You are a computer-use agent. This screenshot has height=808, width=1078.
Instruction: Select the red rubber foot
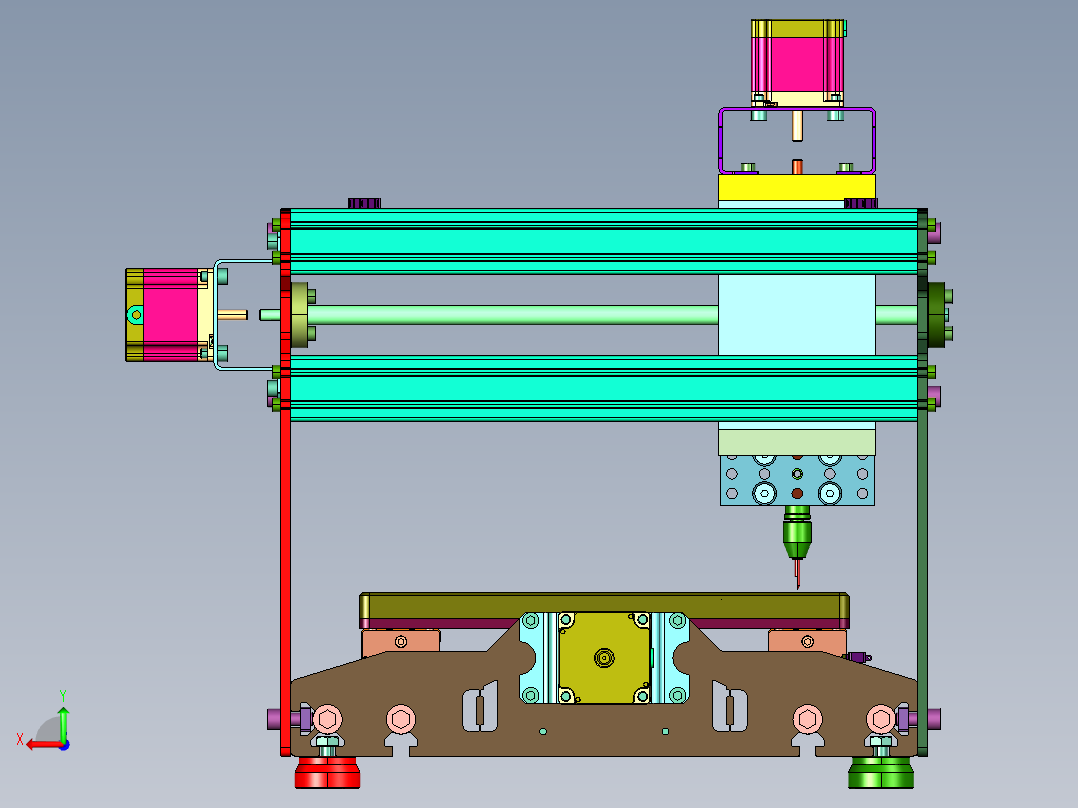pyautogui.click(x=327, y=773)
